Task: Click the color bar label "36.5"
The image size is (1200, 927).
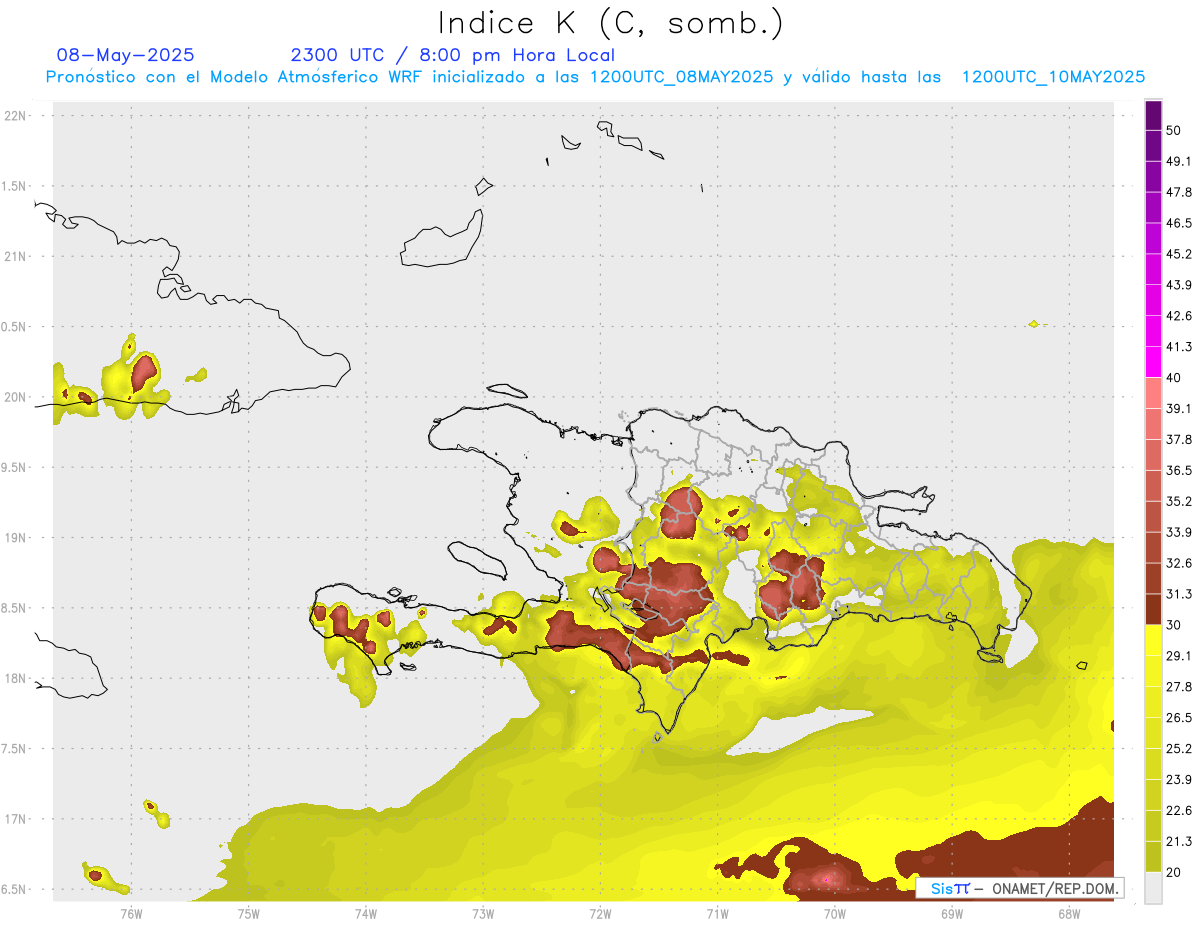Action: [x=1179, y=471]
